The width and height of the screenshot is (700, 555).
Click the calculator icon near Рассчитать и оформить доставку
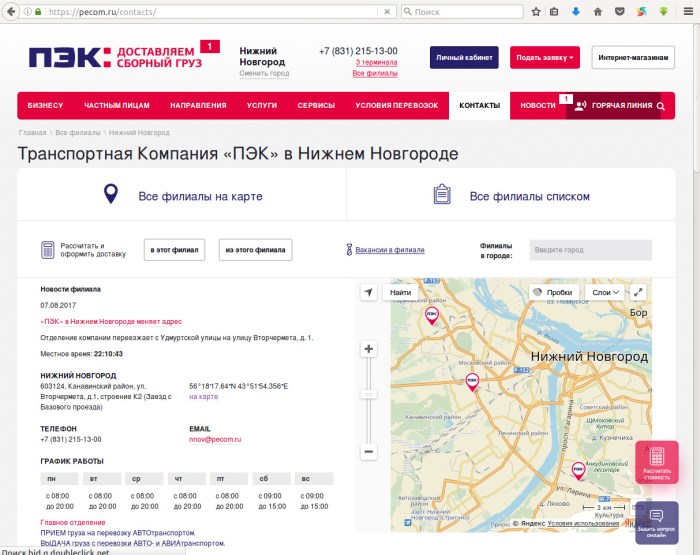pyautogui.click(x=47, y=250)
